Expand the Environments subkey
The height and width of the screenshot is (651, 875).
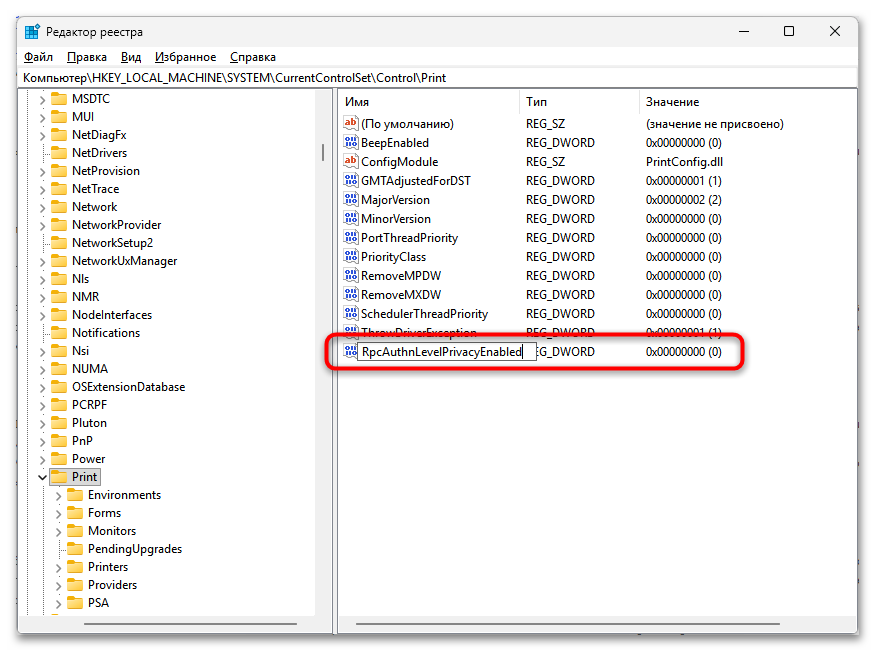pyautogui.click(x=59, y=495)
